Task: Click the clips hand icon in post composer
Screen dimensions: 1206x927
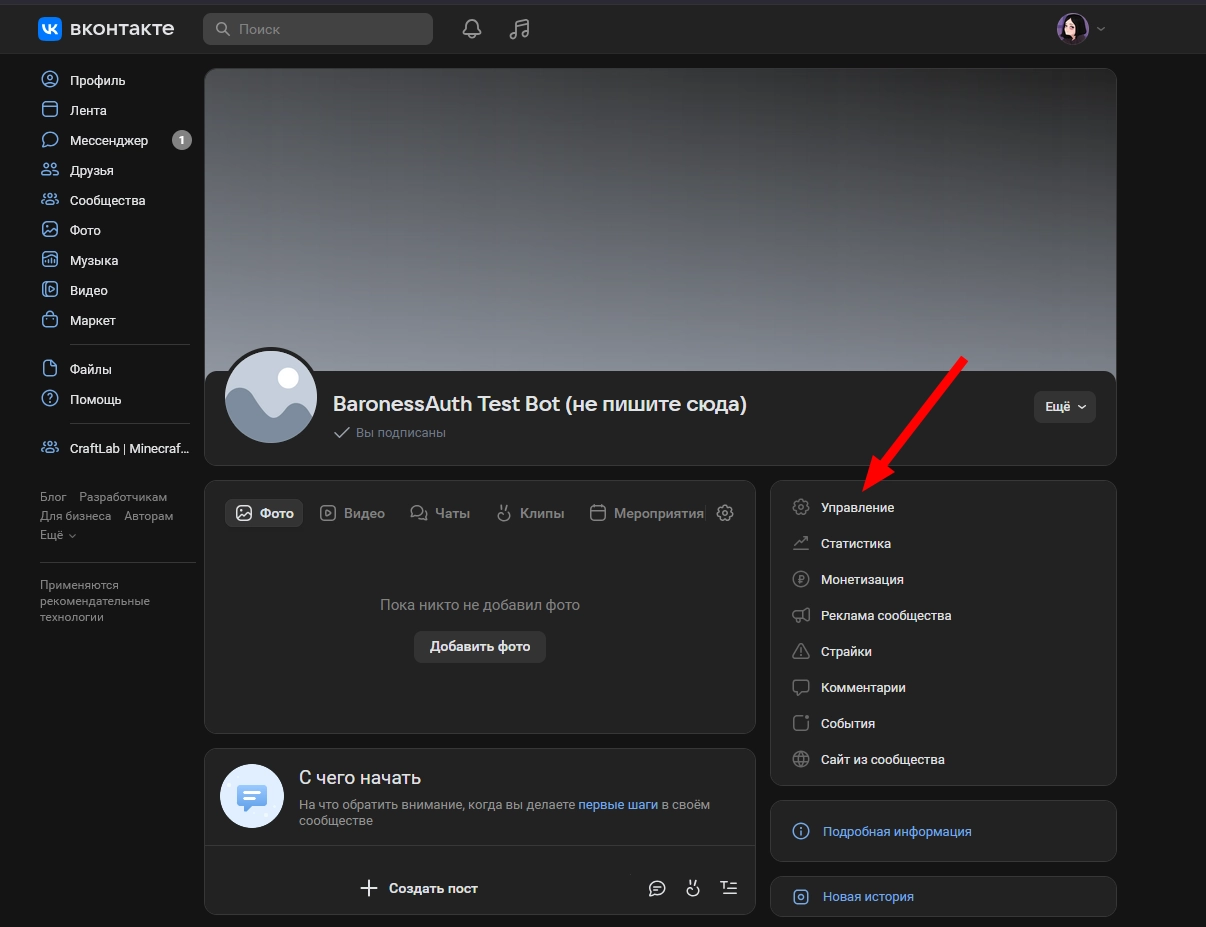Action: pos(693,888)
